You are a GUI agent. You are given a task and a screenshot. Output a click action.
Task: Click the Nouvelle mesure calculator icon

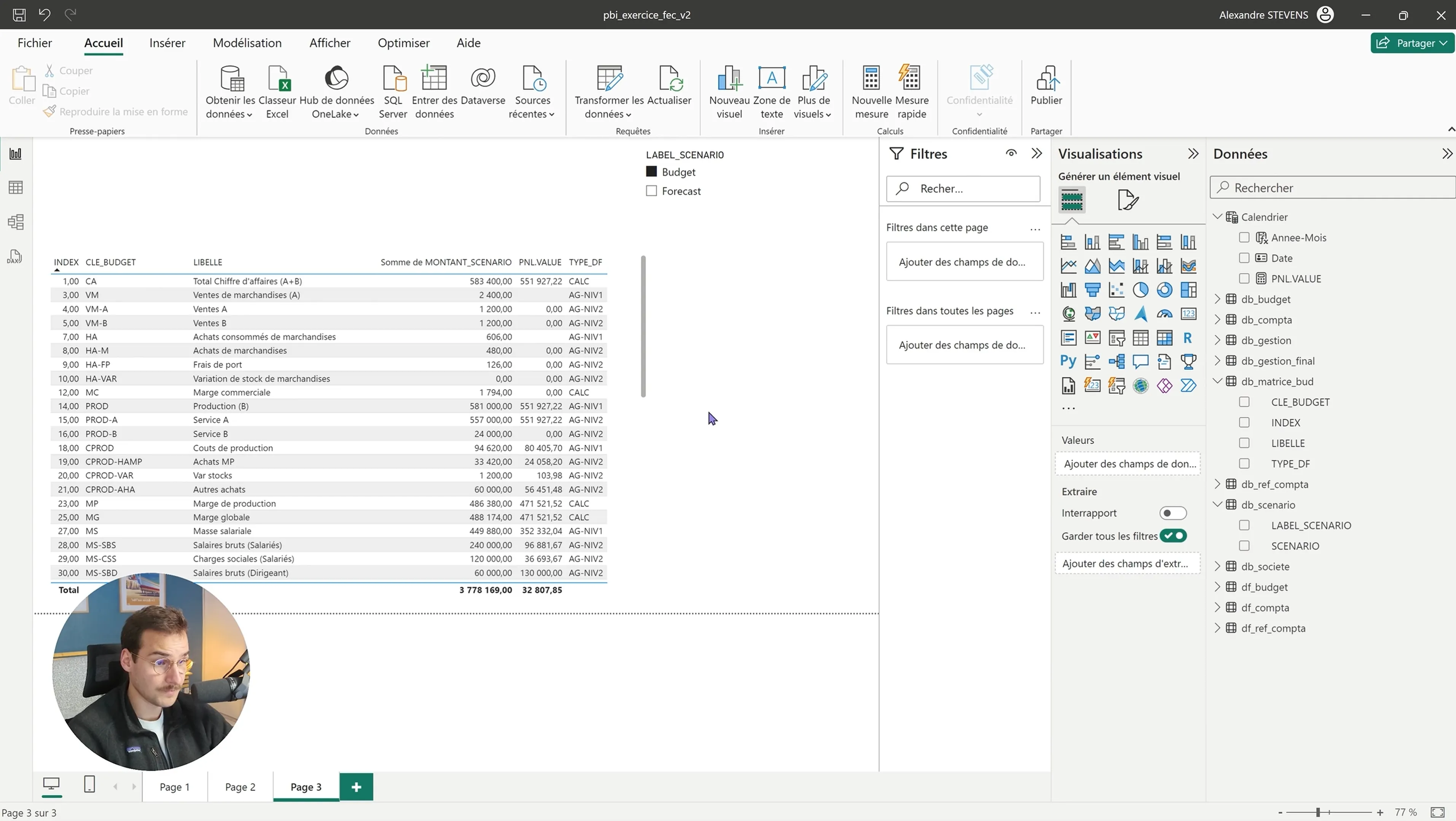871,78
